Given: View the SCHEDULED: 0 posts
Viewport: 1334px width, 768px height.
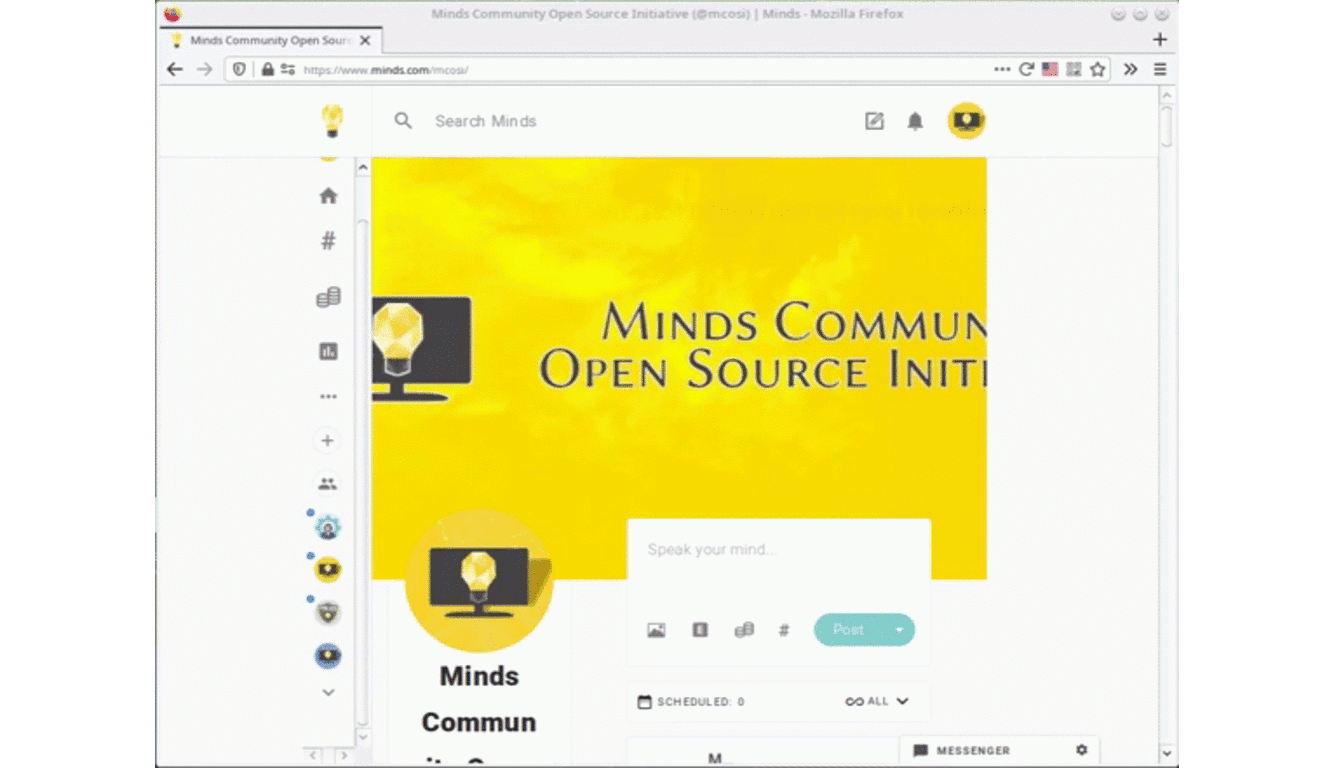Looking at the screenshot, I should 691,702.
